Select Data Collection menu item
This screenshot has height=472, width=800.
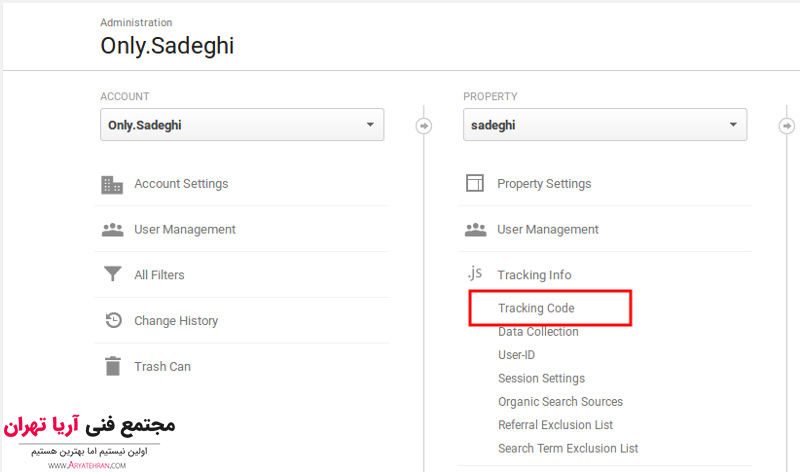[x=538, y=332]
